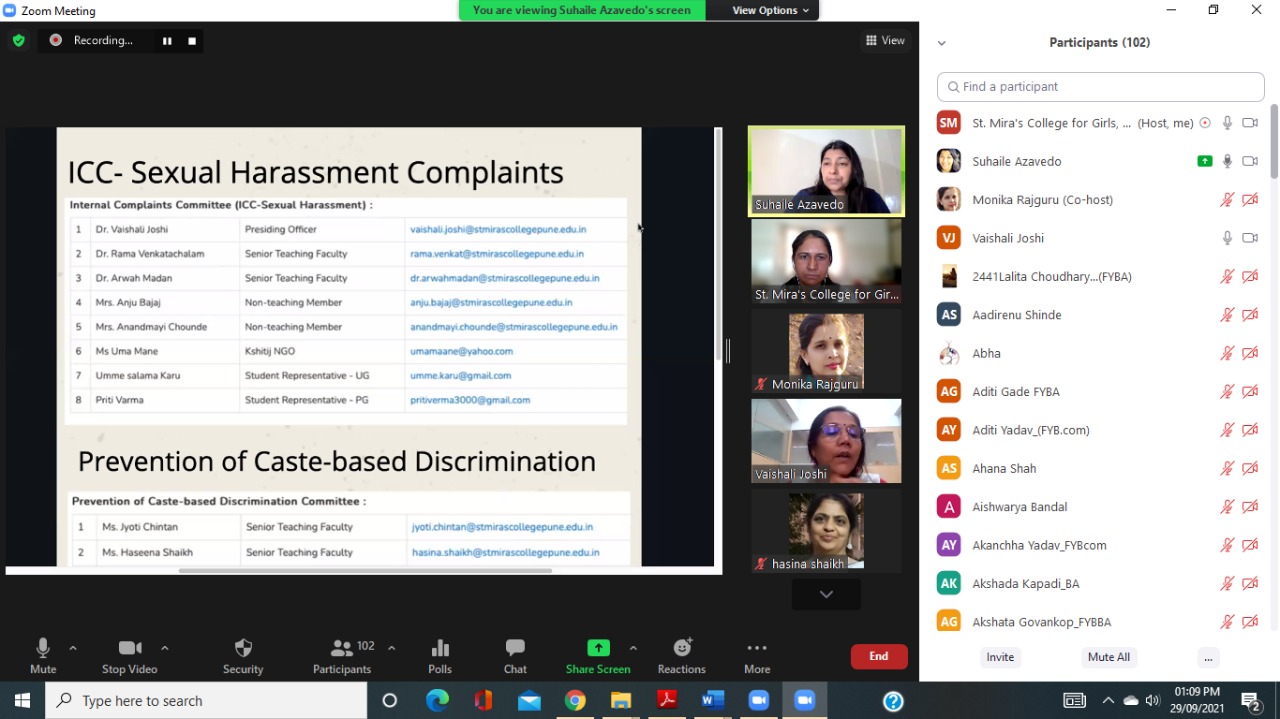Open the Windows Start menu
Viewport: 1280px width, 719px height.
[x=21, y=700]
